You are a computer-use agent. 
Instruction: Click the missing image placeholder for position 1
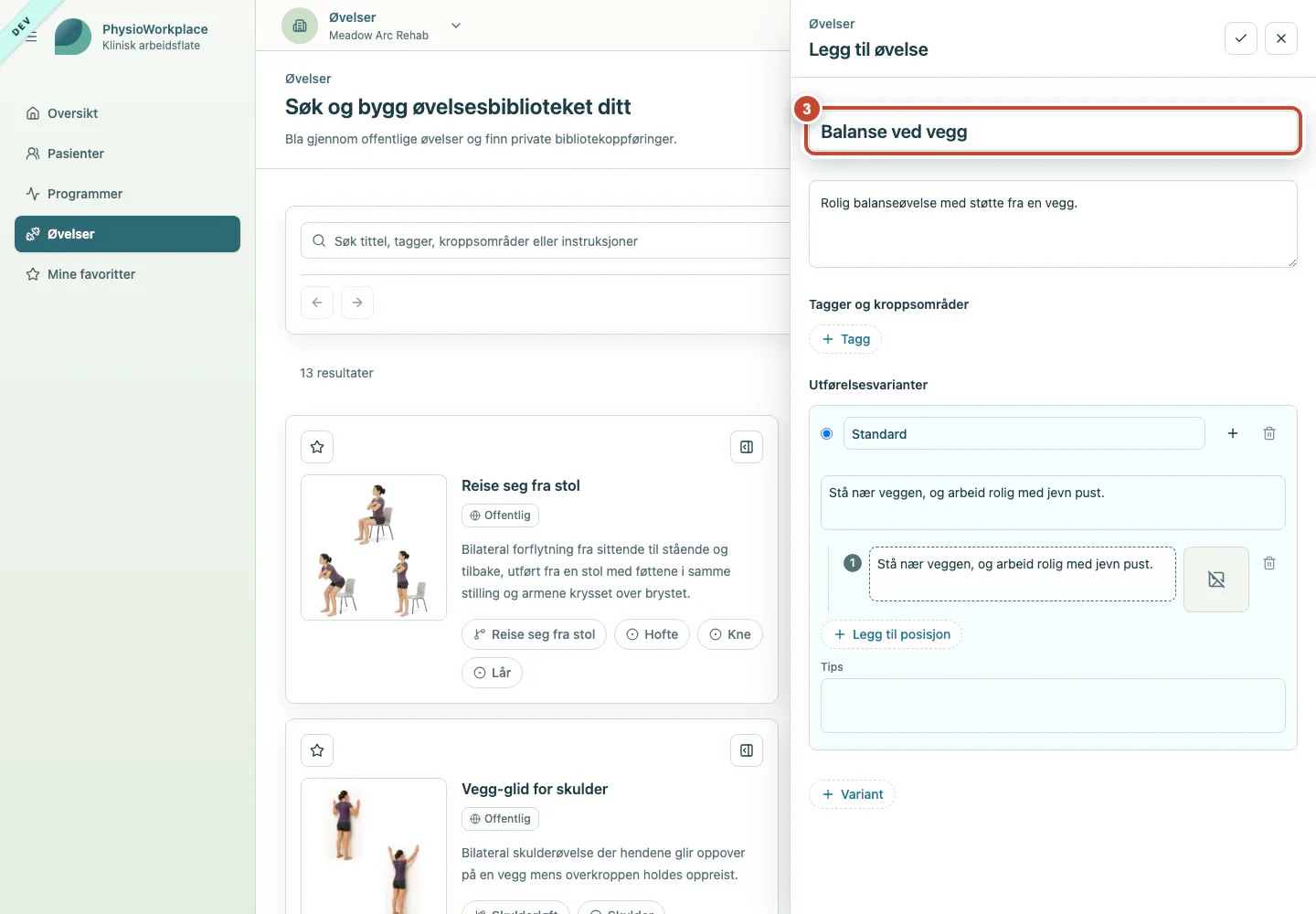pos(1216,579)
